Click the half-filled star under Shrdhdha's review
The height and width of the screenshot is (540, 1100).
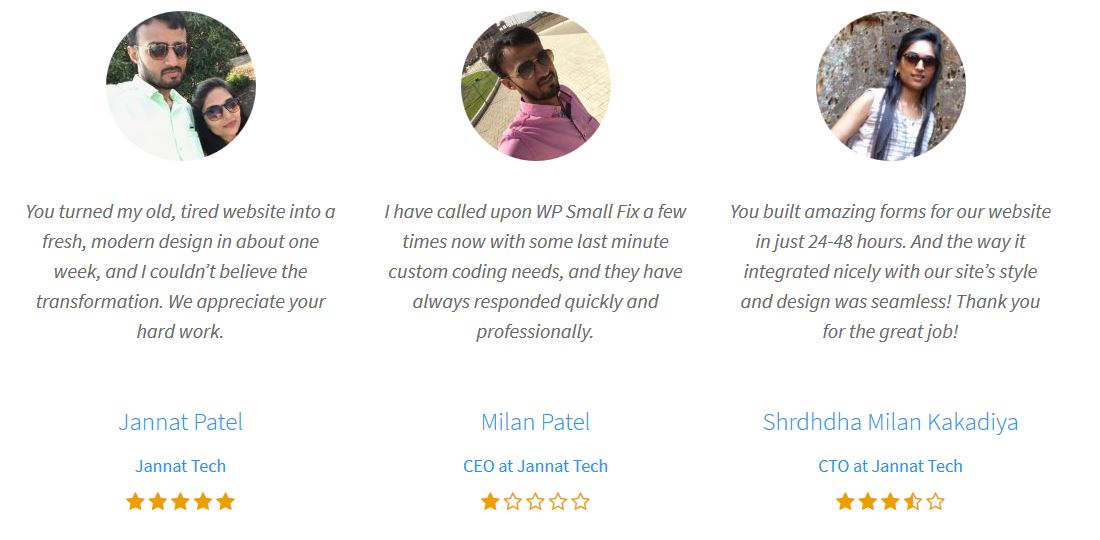point(913,501)
